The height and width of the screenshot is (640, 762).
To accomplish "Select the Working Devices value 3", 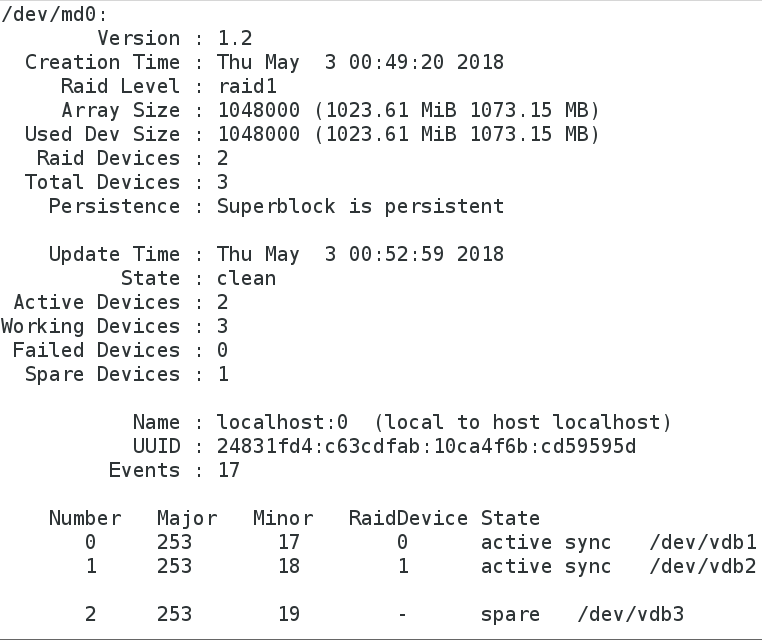I will [x=223, y=326].
